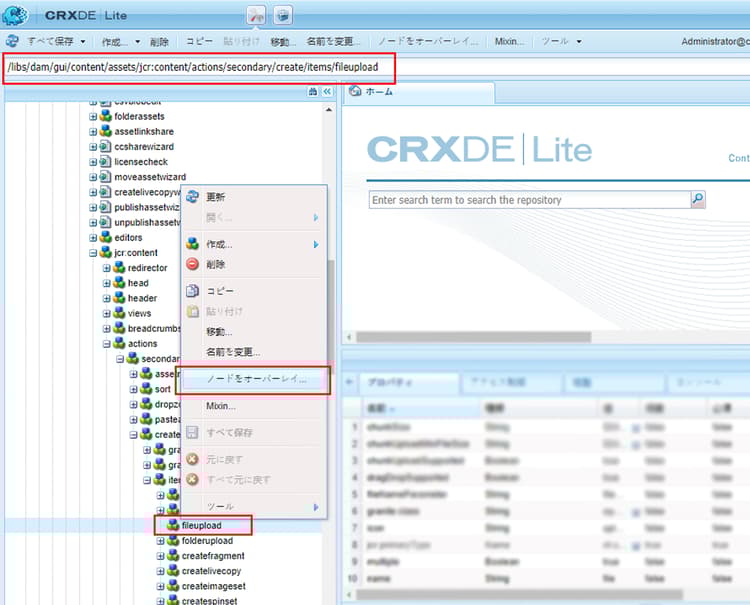
Task: Click ノードをオーバーレイ in the top toolbar
Action: pyautogui.click(x=428, y=42)
